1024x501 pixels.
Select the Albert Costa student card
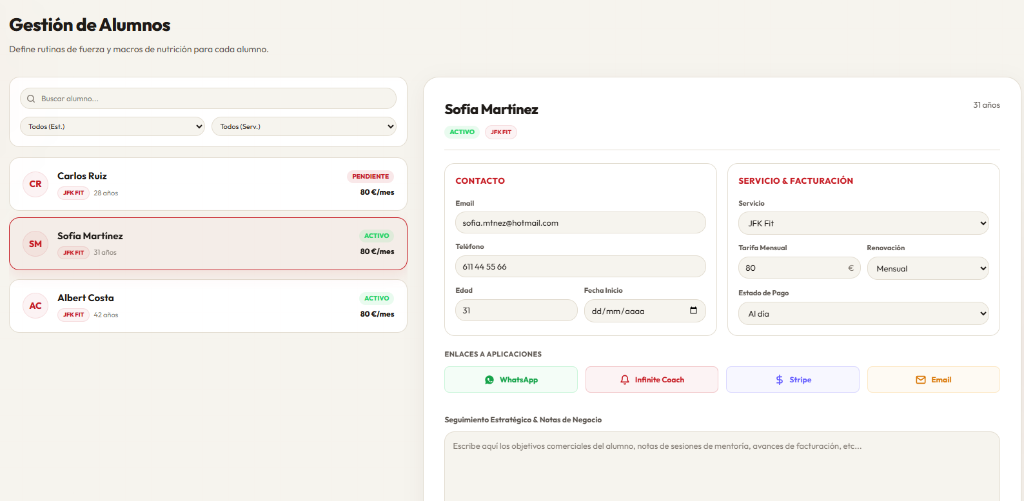pyautogui.click(x=208, y=306)
